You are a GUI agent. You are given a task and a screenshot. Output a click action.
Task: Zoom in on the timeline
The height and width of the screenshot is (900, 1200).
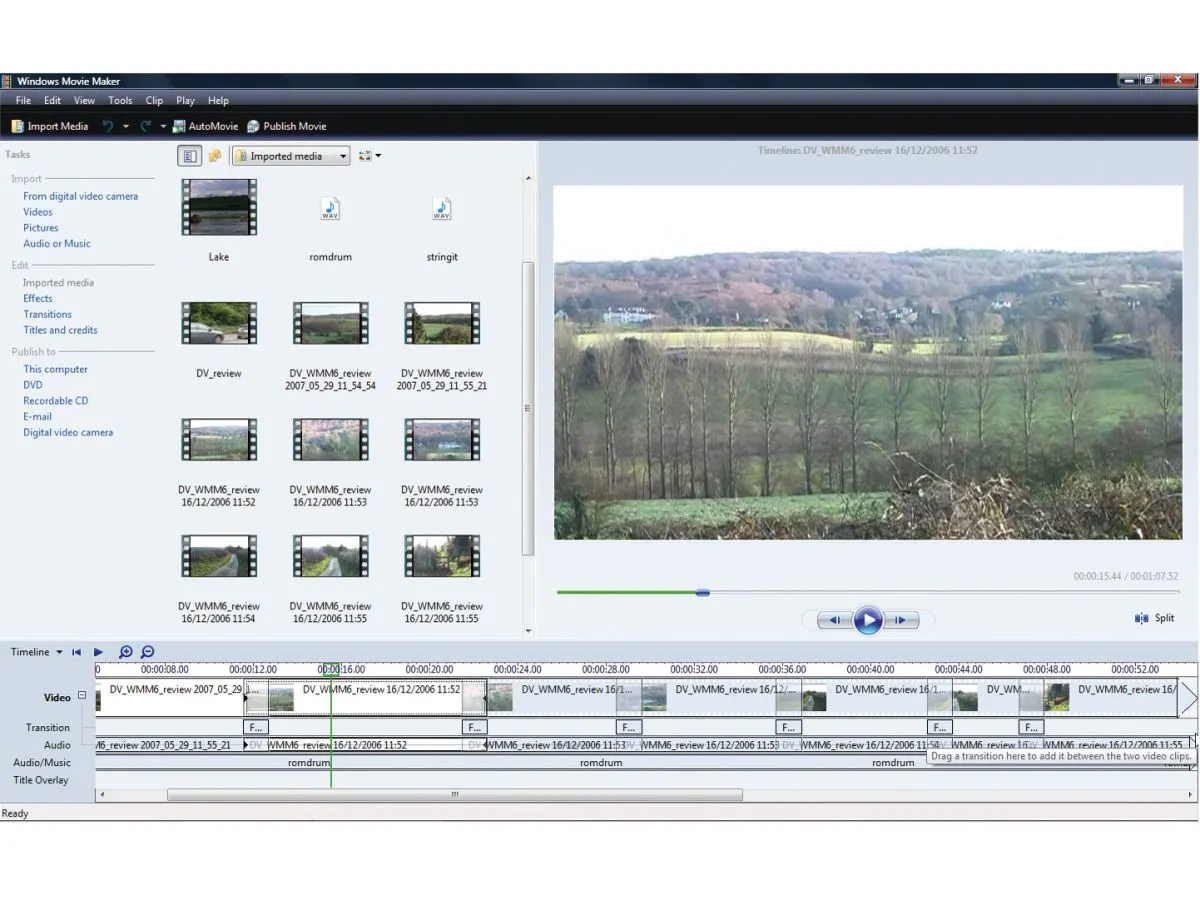tap(126, 652)
